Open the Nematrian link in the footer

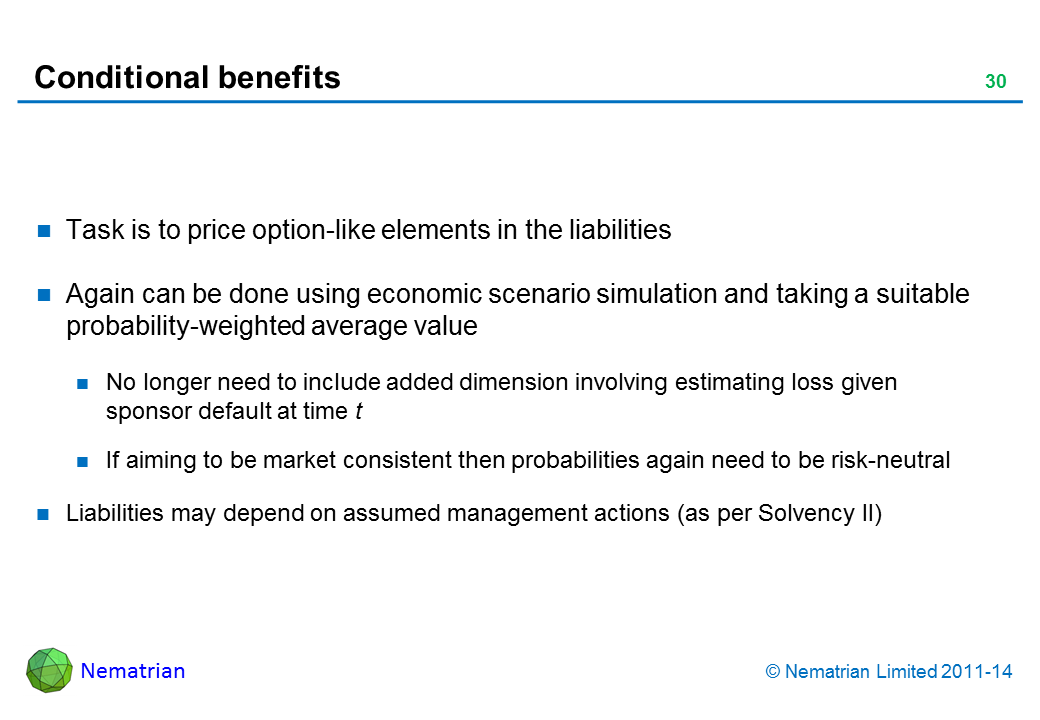click(x=133, y=671)
